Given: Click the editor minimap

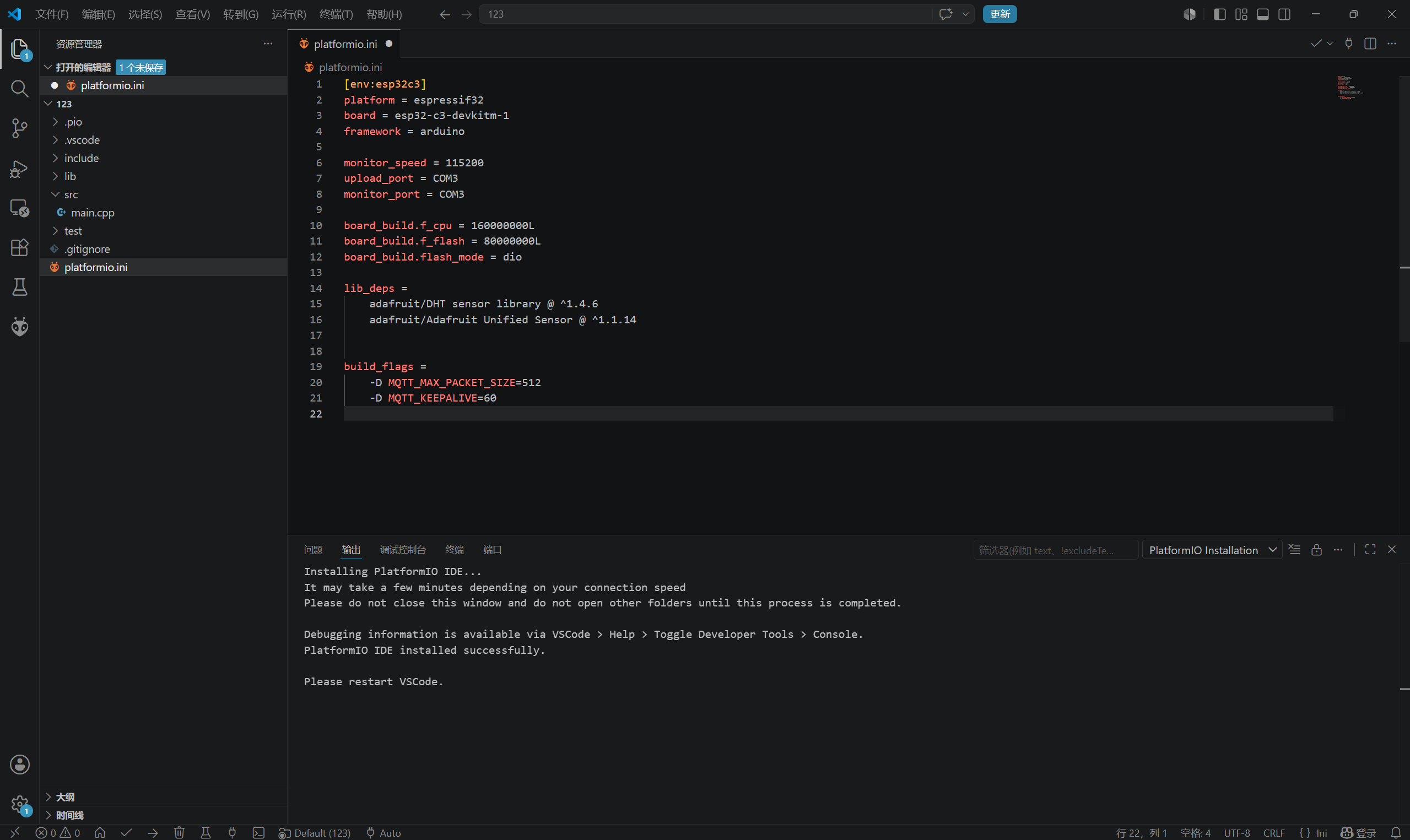Looking at the screenshot, I should 1350,86.
